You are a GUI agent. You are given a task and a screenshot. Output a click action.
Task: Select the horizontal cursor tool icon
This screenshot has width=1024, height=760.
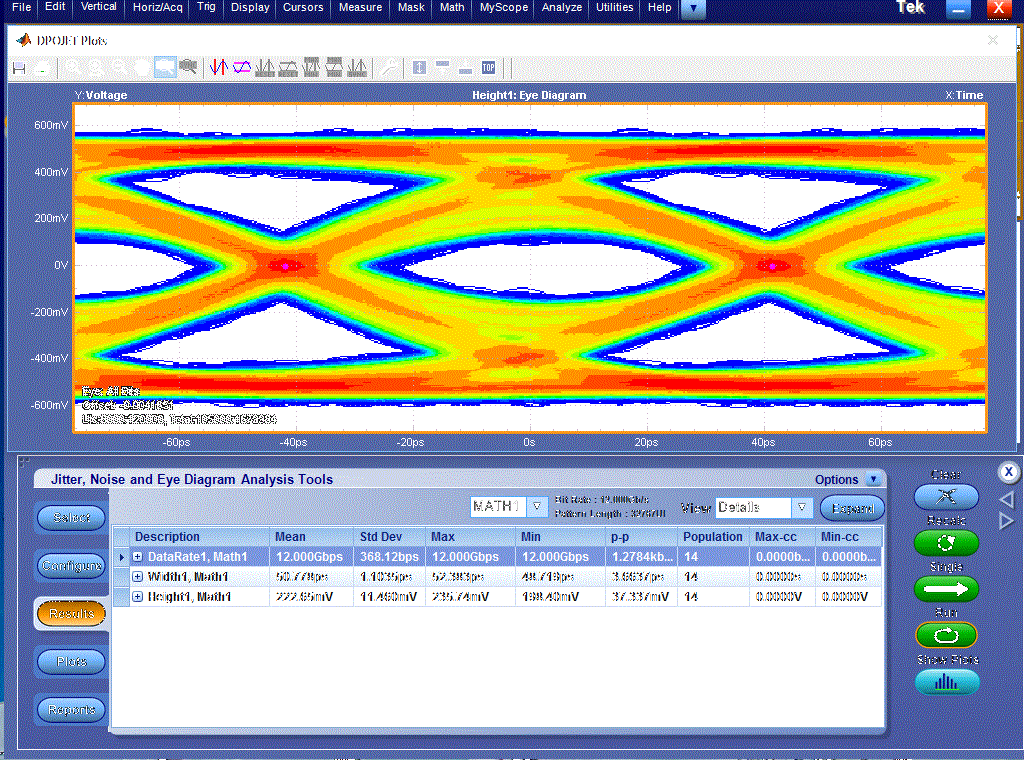click(x=242, y=67)
